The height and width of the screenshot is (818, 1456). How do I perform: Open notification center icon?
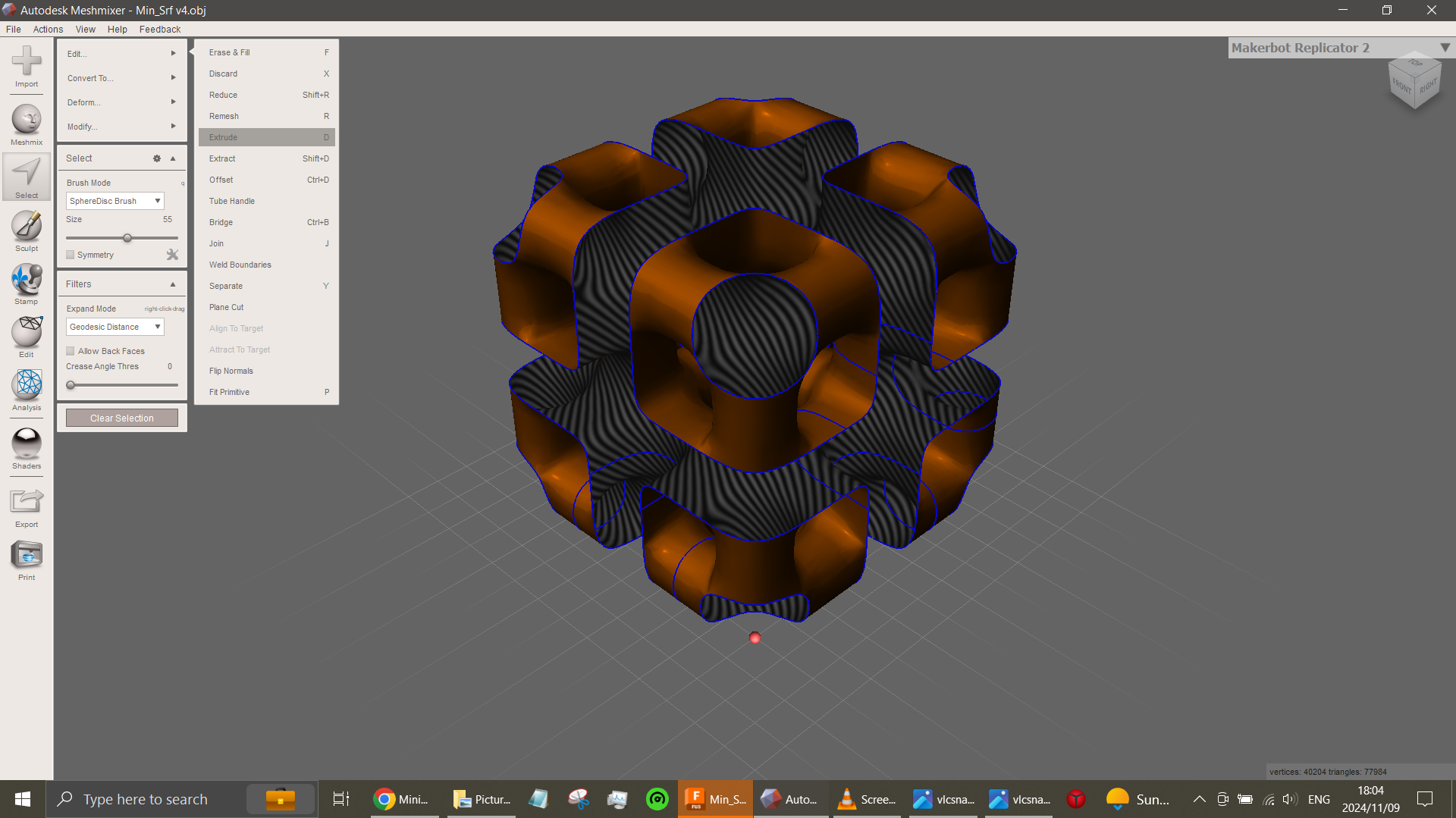[1425, 799]
